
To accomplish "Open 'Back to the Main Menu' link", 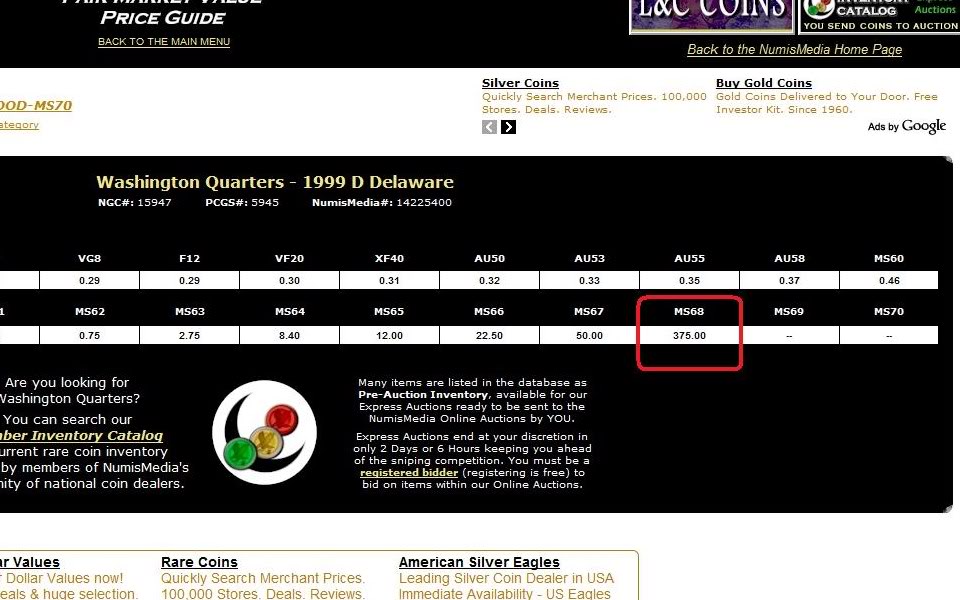I will 164,42.
